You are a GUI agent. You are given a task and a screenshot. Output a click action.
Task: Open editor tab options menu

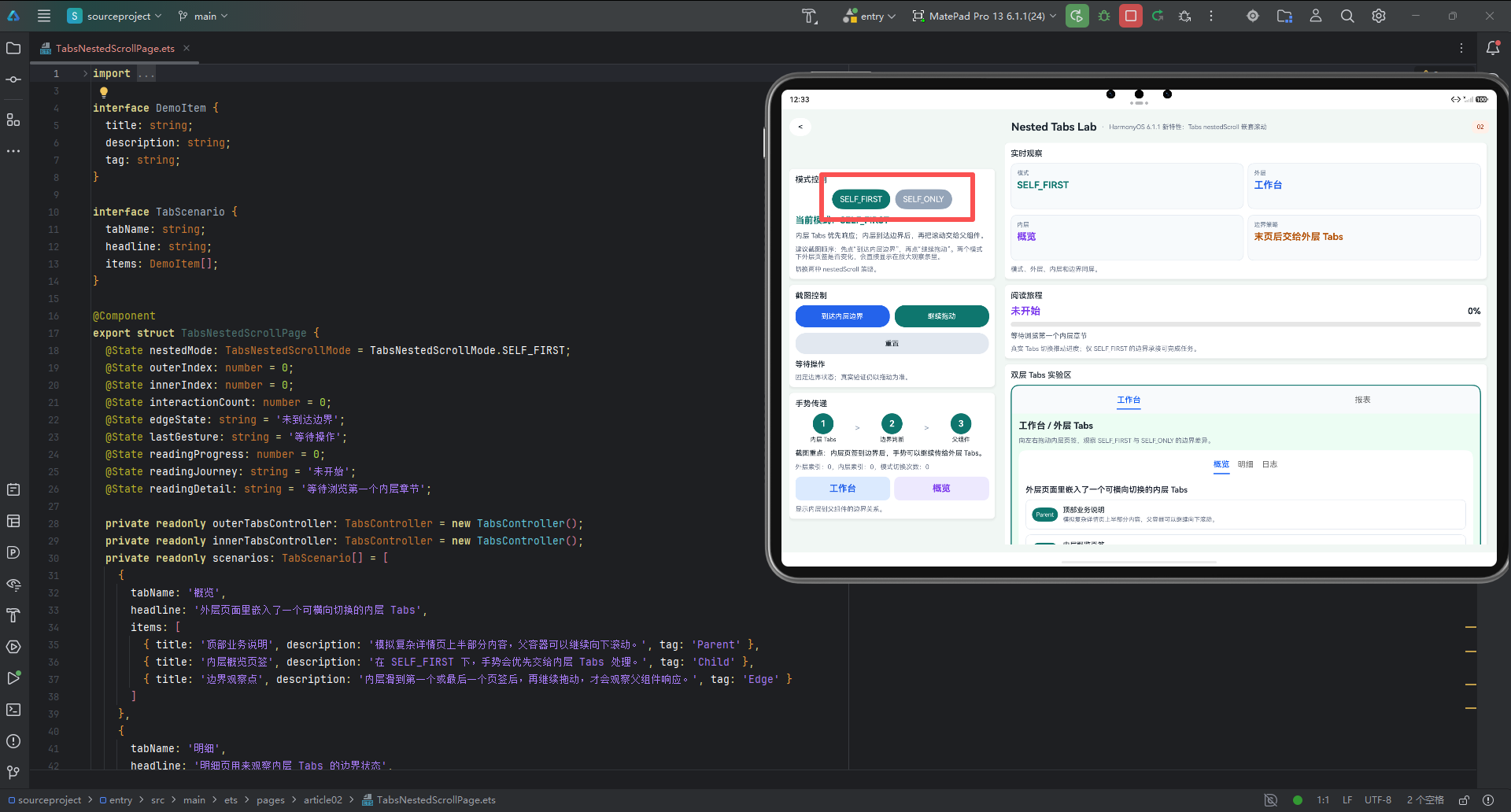(1461, 48)
